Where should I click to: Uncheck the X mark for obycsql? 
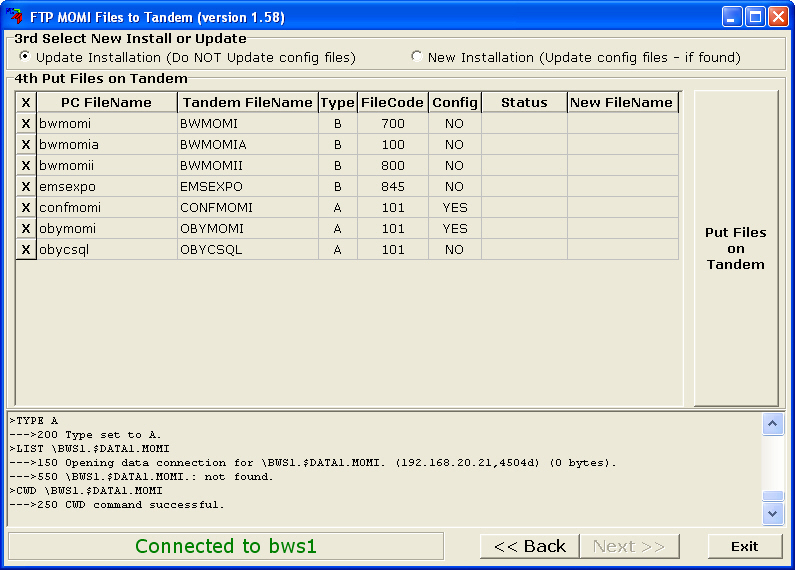coord(26,250)
